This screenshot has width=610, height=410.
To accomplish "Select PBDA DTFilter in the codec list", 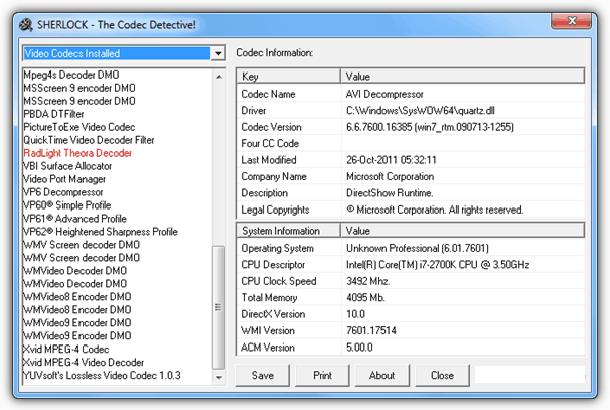I will point(54,114).
